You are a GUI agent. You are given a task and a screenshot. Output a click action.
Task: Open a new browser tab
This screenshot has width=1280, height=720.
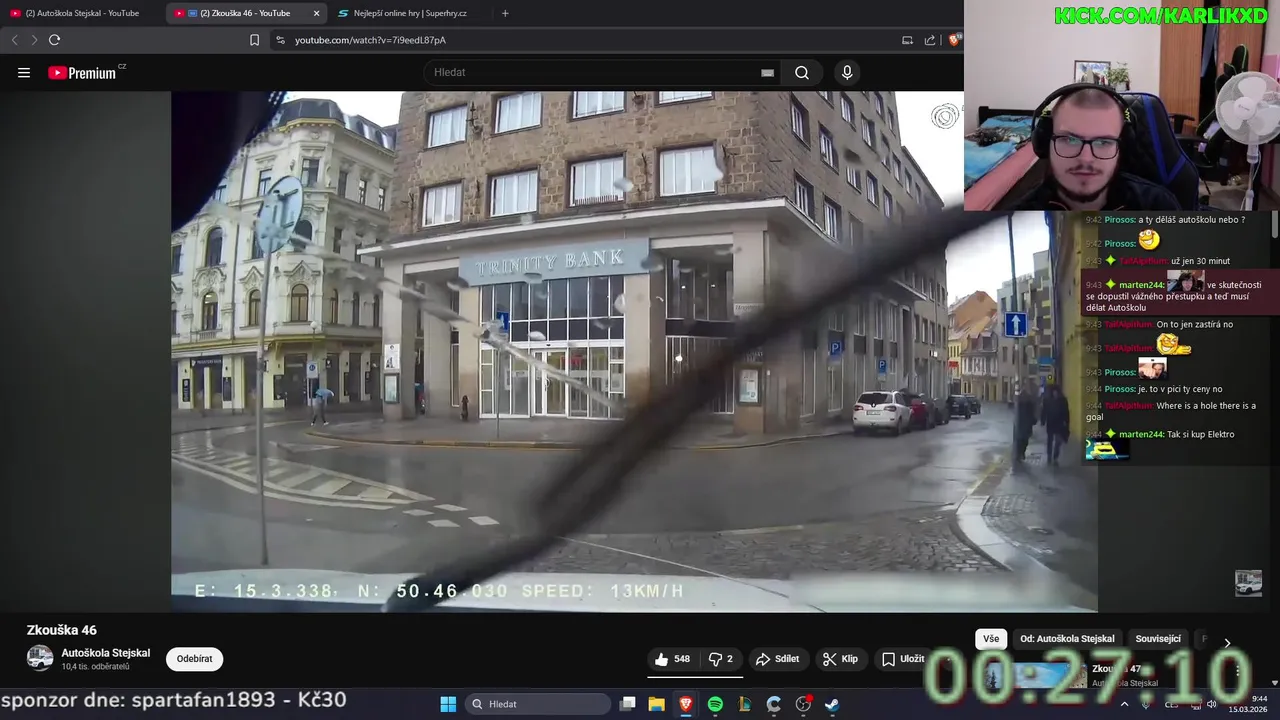click(505, 13)
